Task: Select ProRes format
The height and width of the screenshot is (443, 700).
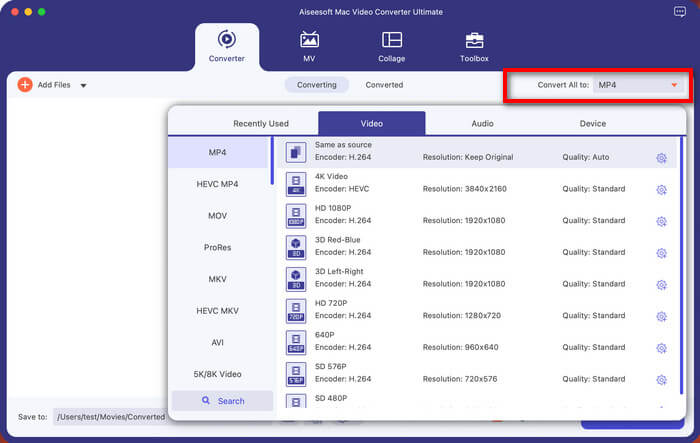Action: [x=217, y=247]
